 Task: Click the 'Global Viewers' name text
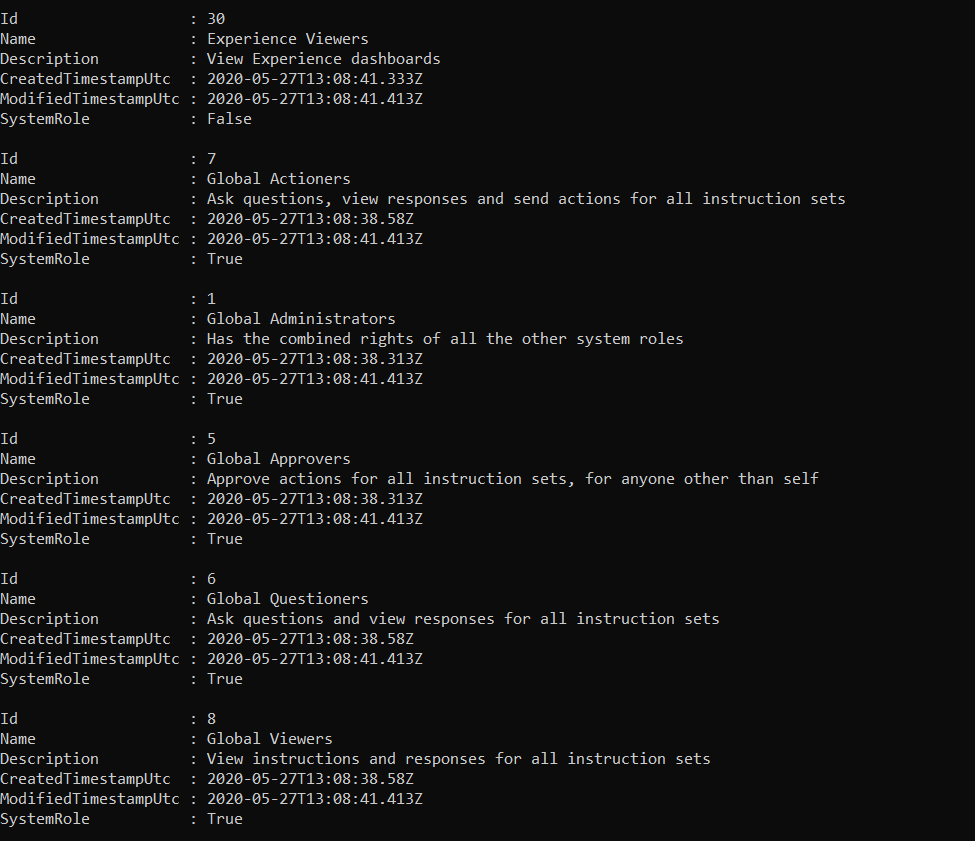point(269,739)
